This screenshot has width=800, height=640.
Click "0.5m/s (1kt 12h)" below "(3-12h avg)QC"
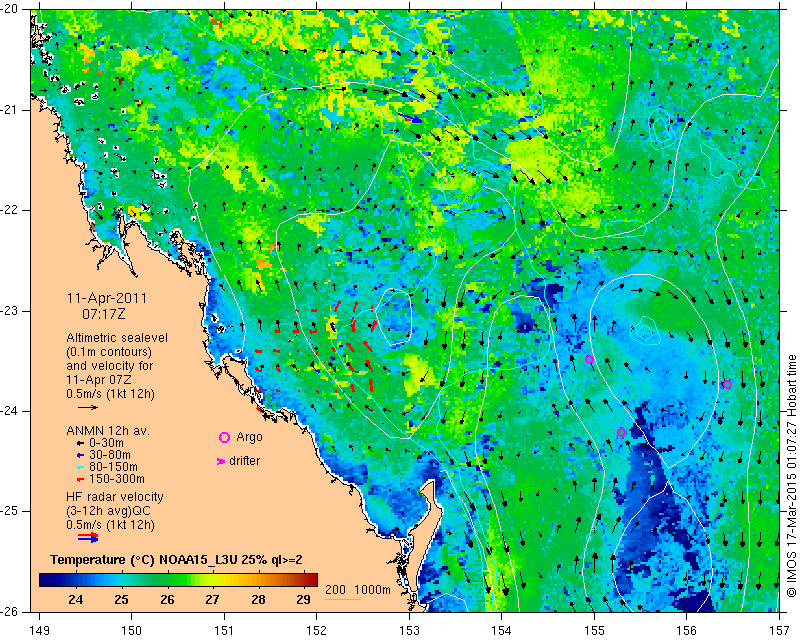coord(110,525)
